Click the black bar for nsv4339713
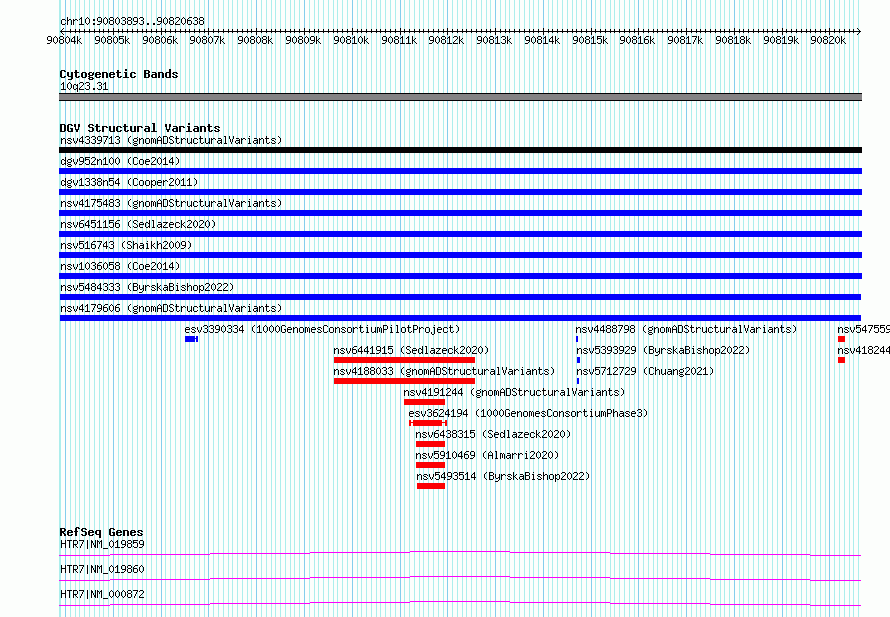Image resolution: width=890 pixels, height=617 pixels. 460,150
